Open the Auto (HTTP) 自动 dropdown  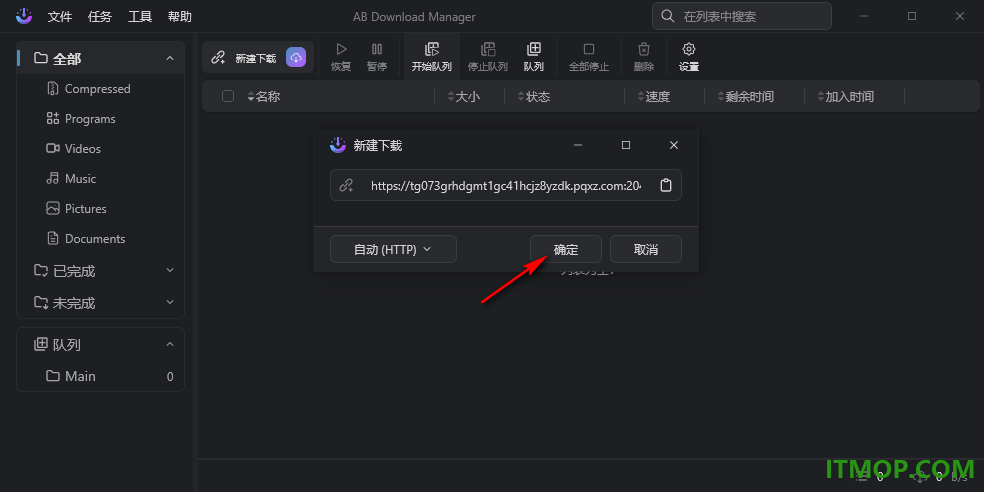click(393, 249)
